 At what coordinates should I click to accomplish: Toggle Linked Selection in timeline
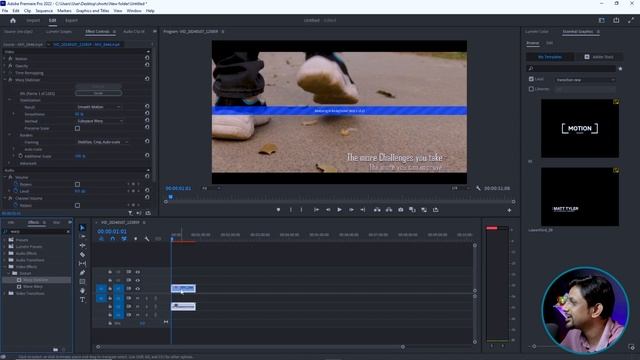click(x=124, y=239)
